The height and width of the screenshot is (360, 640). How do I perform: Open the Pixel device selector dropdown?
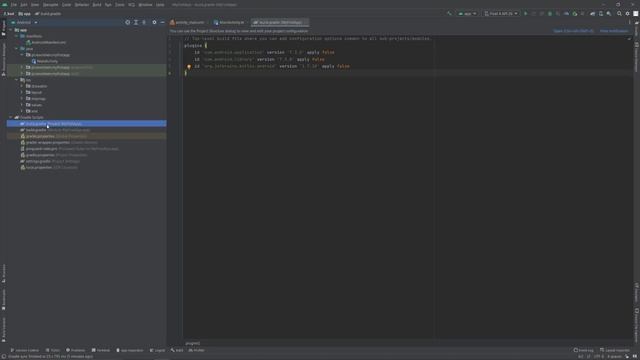(x=501, y=13)
